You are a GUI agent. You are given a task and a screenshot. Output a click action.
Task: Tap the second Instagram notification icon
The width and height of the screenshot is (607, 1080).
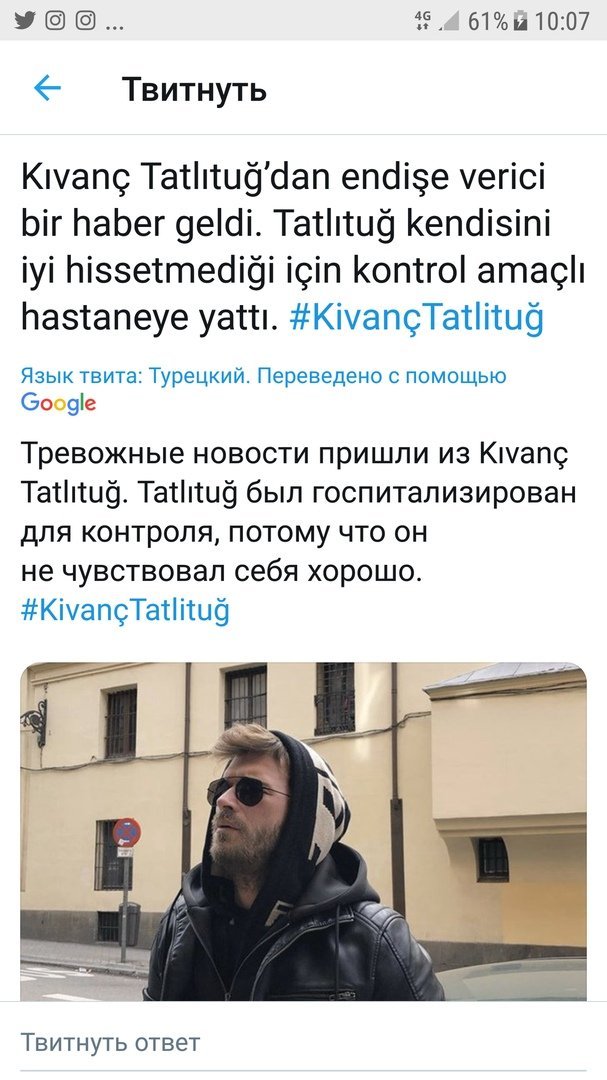85,21
